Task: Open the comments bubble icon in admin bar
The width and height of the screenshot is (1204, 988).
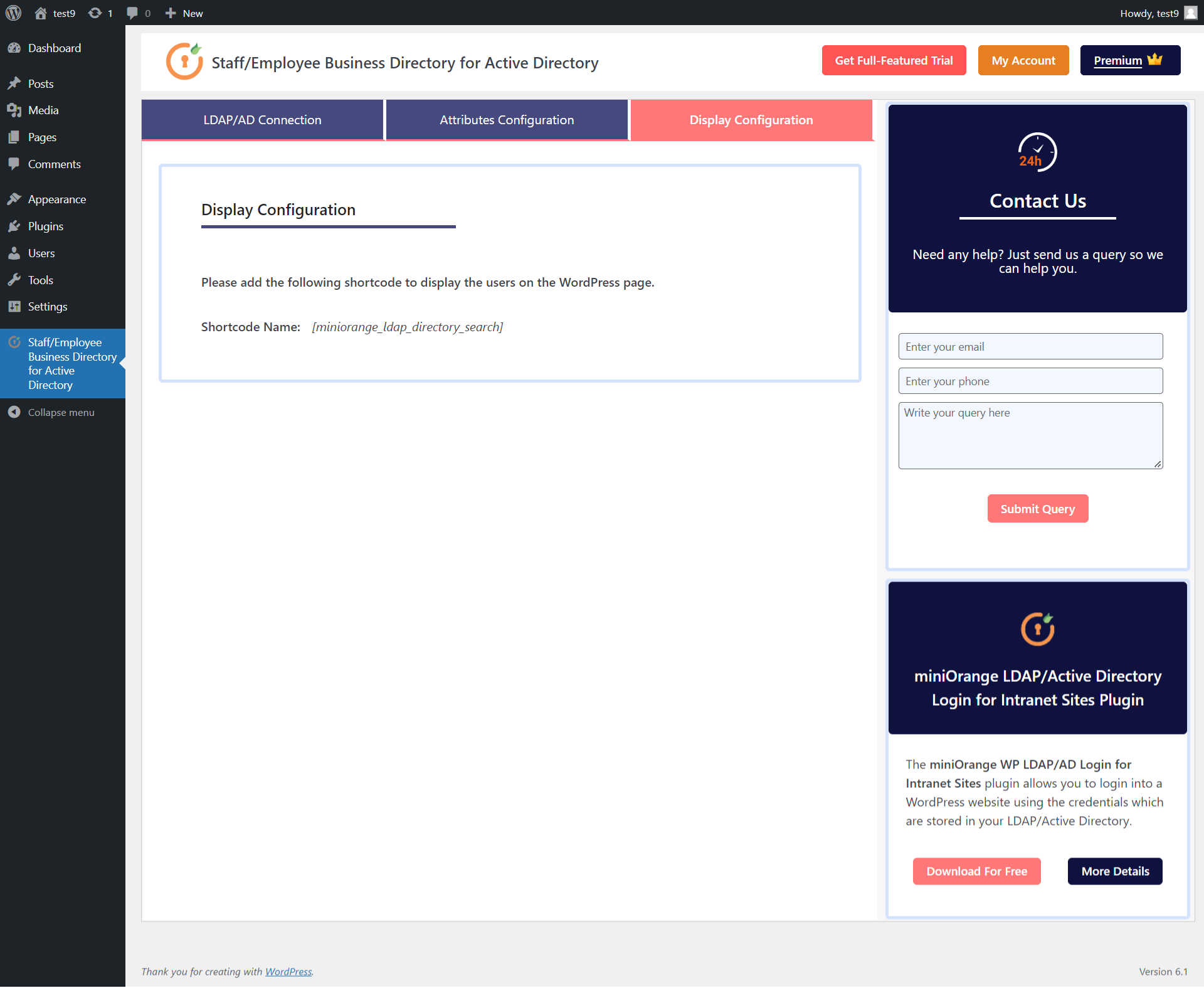Action: point(132,13)
